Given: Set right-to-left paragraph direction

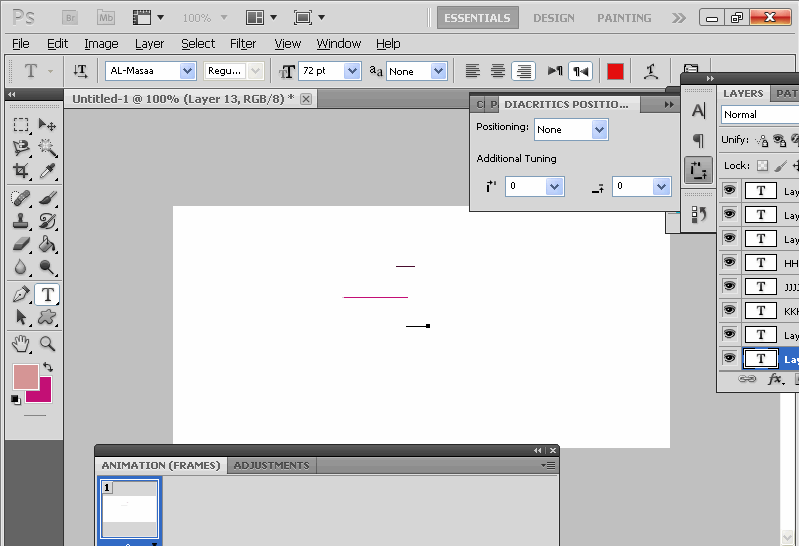Looking at the screenshot, I should [x=580, y=71].
